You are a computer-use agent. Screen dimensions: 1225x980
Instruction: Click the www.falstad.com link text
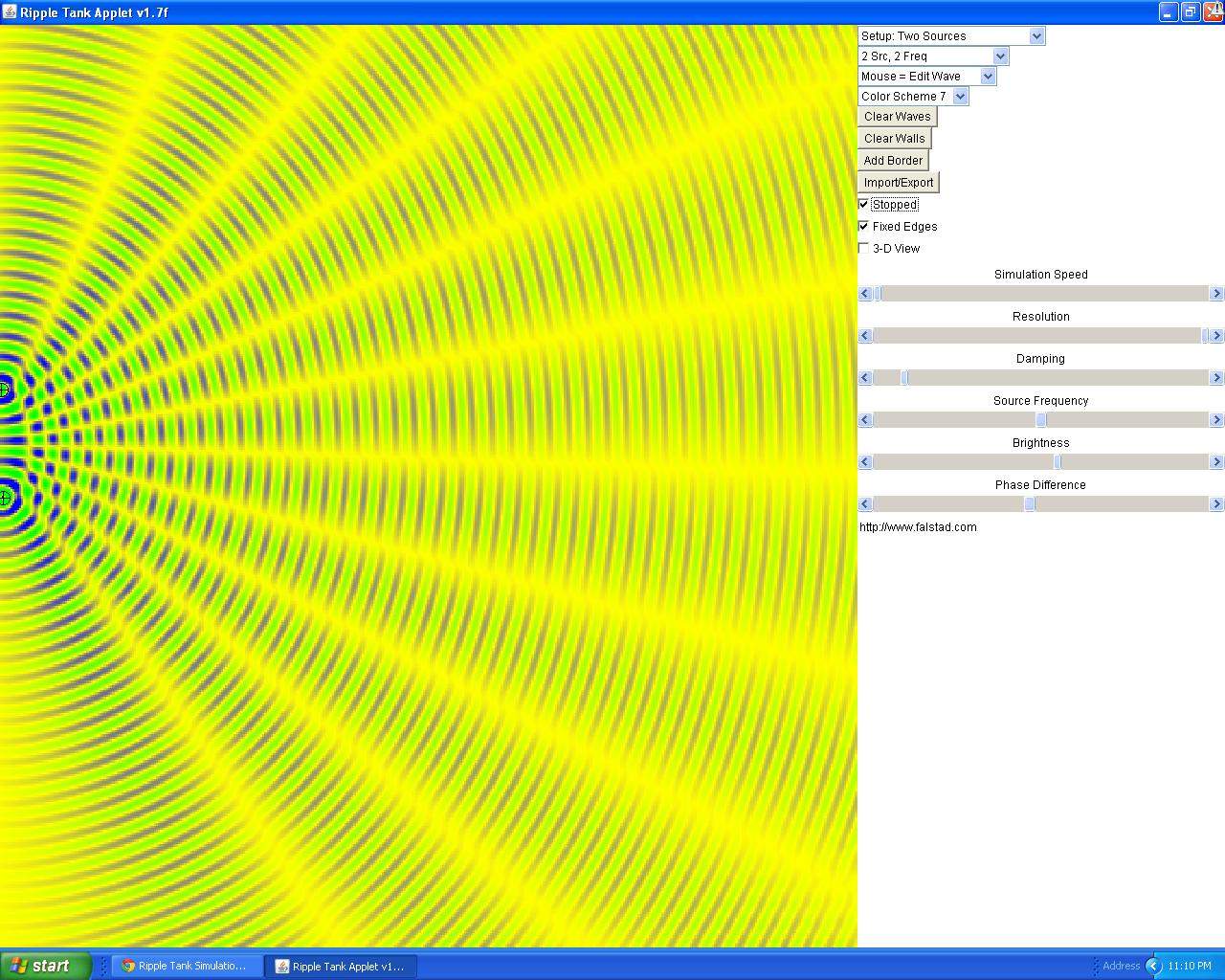point(918,527)
